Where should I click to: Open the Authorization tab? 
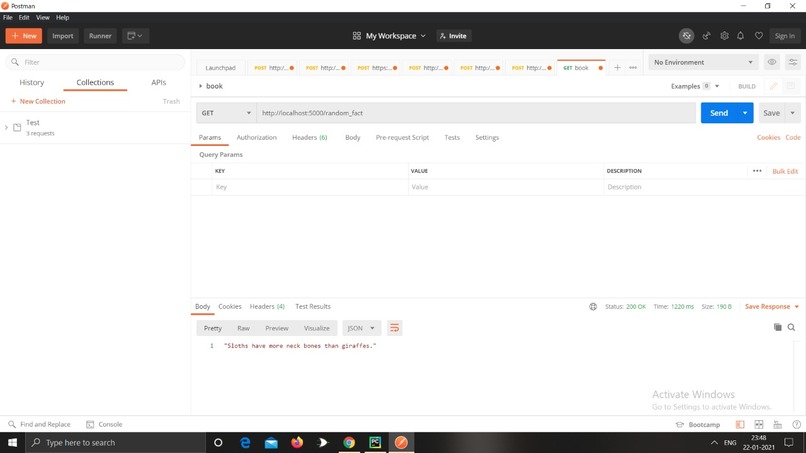[x=257, y=138]
